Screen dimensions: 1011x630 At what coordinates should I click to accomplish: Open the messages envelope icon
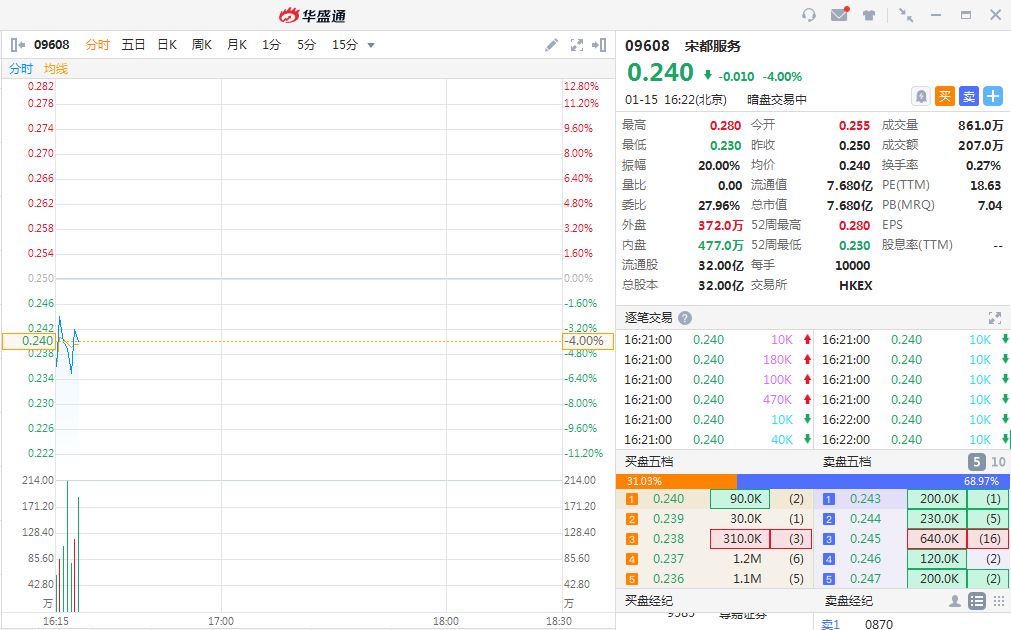(x=839, y=15)
